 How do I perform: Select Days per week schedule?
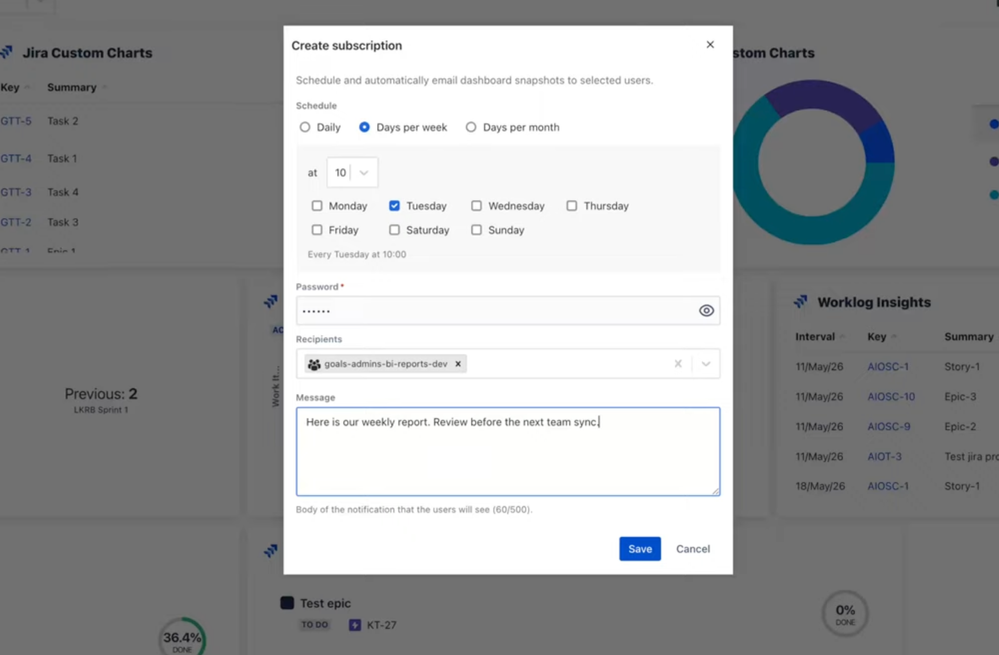(364, 127)
